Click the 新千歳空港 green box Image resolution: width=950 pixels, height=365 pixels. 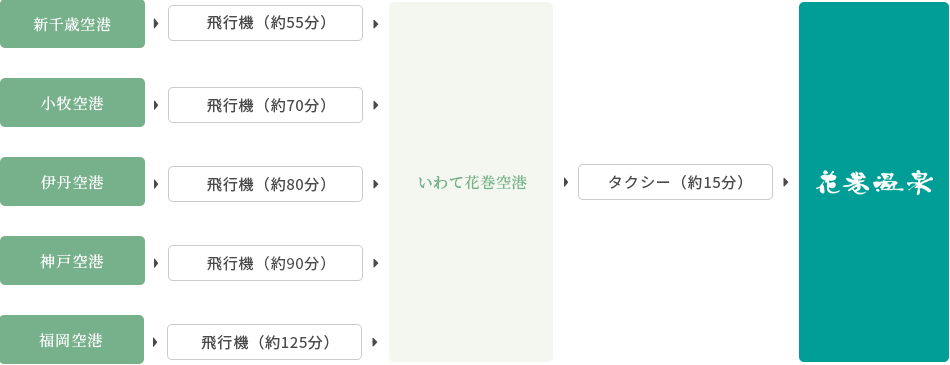tap(72, 24)
